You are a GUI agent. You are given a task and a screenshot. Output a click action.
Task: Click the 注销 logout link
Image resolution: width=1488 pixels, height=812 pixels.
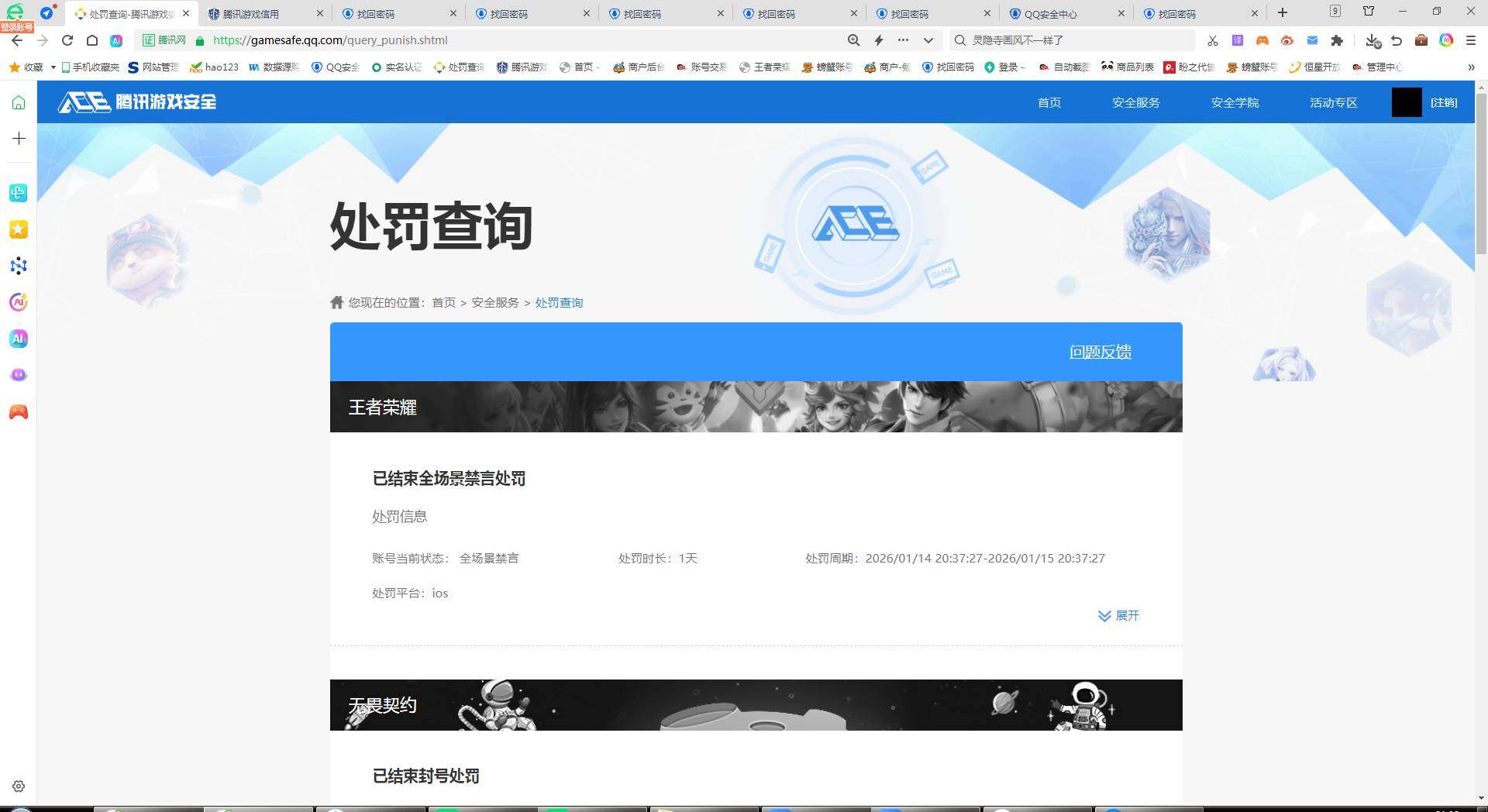coord(1444,102)
